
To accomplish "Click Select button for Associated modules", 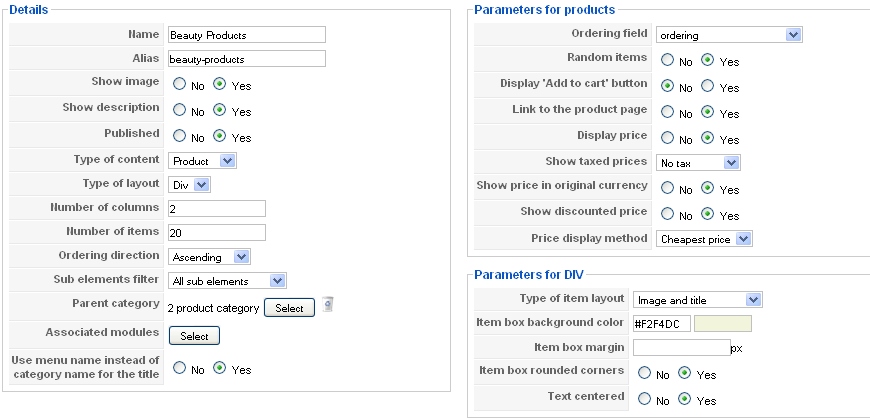I will pyautogui.click(x=194, y=336).
